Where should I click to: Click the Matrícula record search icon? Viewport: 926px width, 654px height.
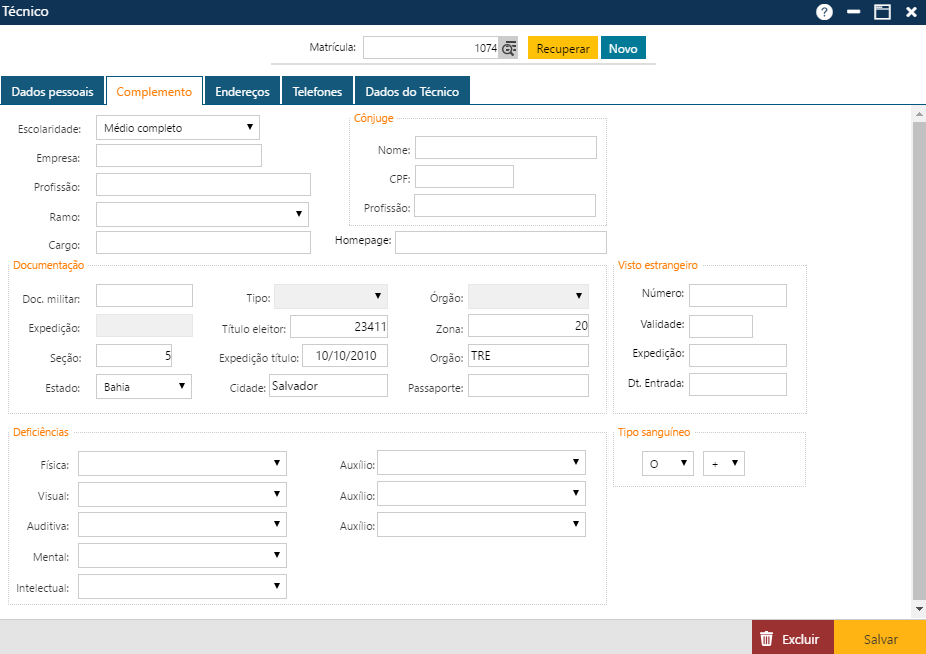click(509, 47)
